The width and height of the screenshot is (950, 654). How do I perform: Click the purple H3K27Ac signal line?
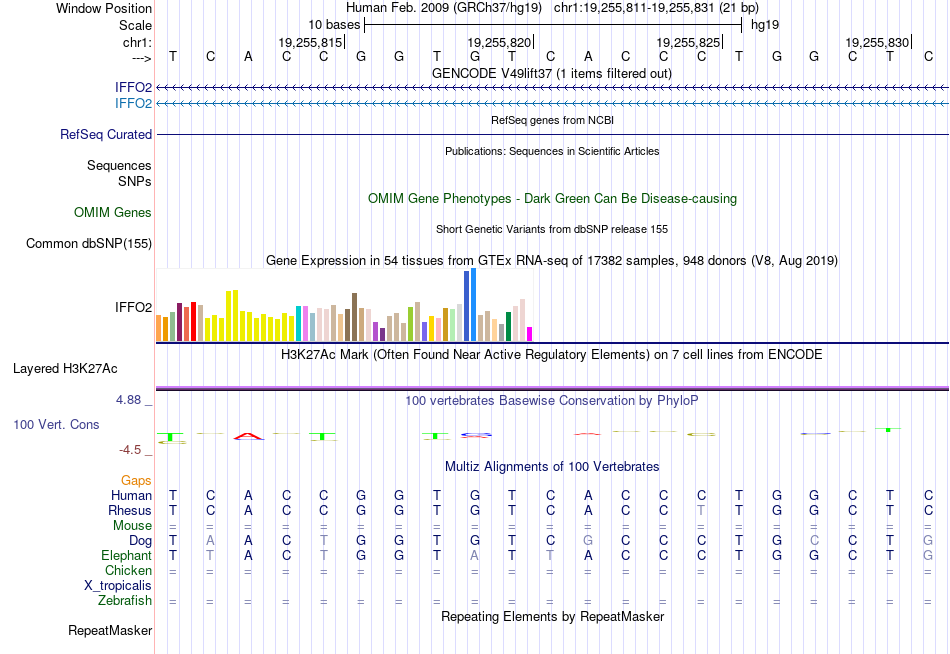pos(552,388)
